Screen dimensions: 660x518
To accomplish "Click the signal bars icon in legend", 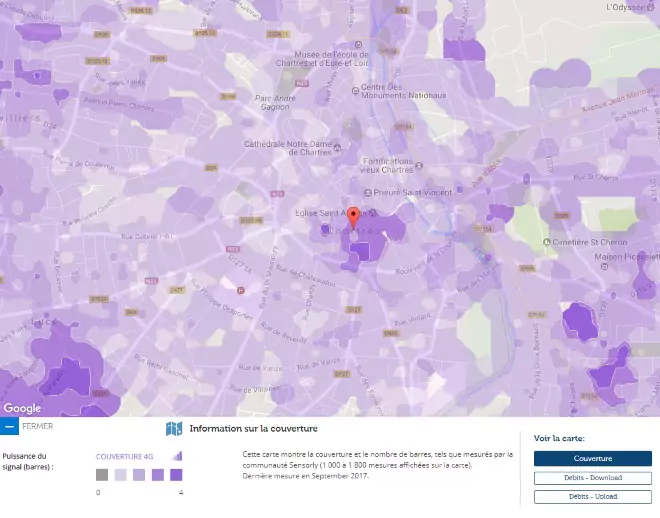I will [x=177, y=455].
